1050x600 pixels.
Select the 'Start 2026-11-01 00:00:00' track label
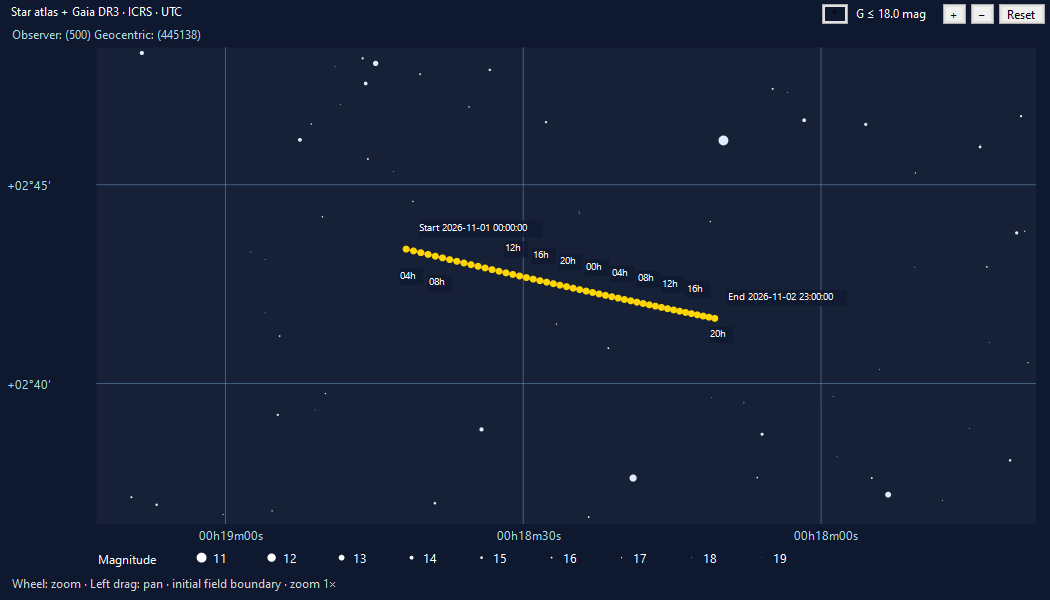(x=473, y=228)
